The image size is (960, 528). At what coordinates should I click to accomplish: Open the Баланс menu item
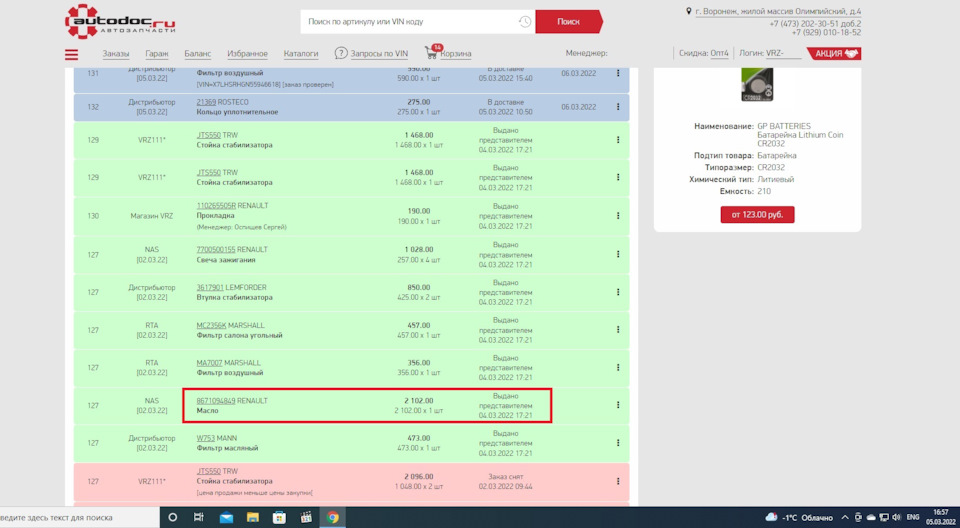click(198, 53)
